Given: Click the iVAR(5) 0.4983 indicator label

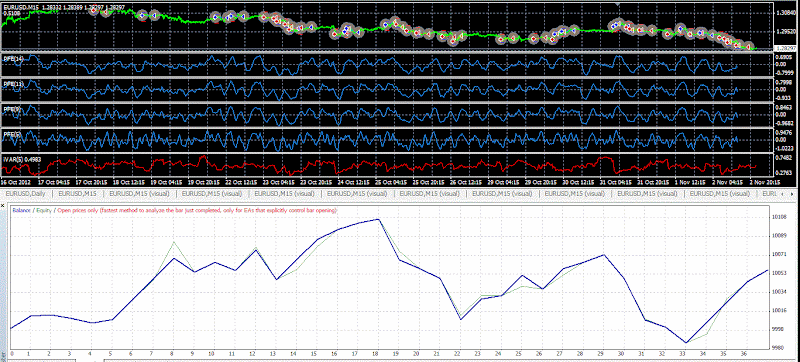Looking at the screenshot, I should click(22, 159).
